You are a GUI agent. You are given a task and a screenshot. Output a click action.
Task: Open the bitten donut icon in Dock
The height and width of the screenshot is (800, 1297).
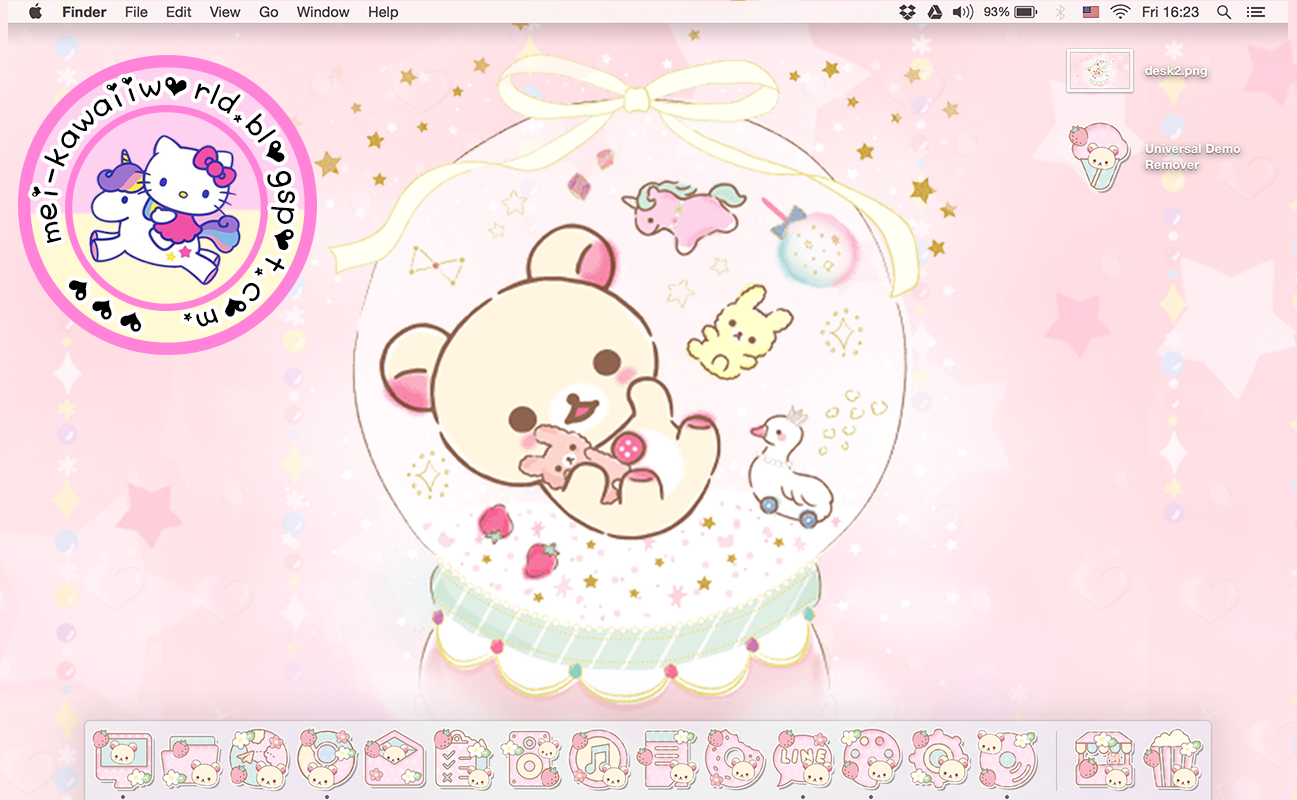pyautogui.click(x=734, y=759)
